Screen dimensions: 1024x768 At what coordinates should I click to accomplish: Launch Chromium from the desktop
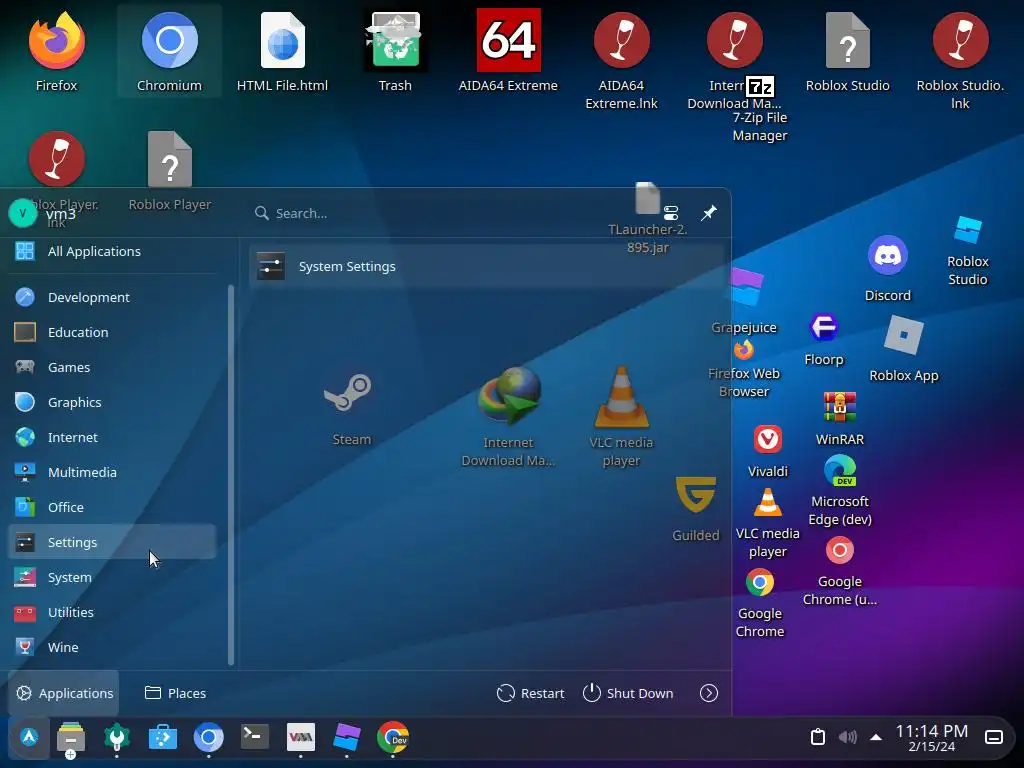(x=169, y=41)
